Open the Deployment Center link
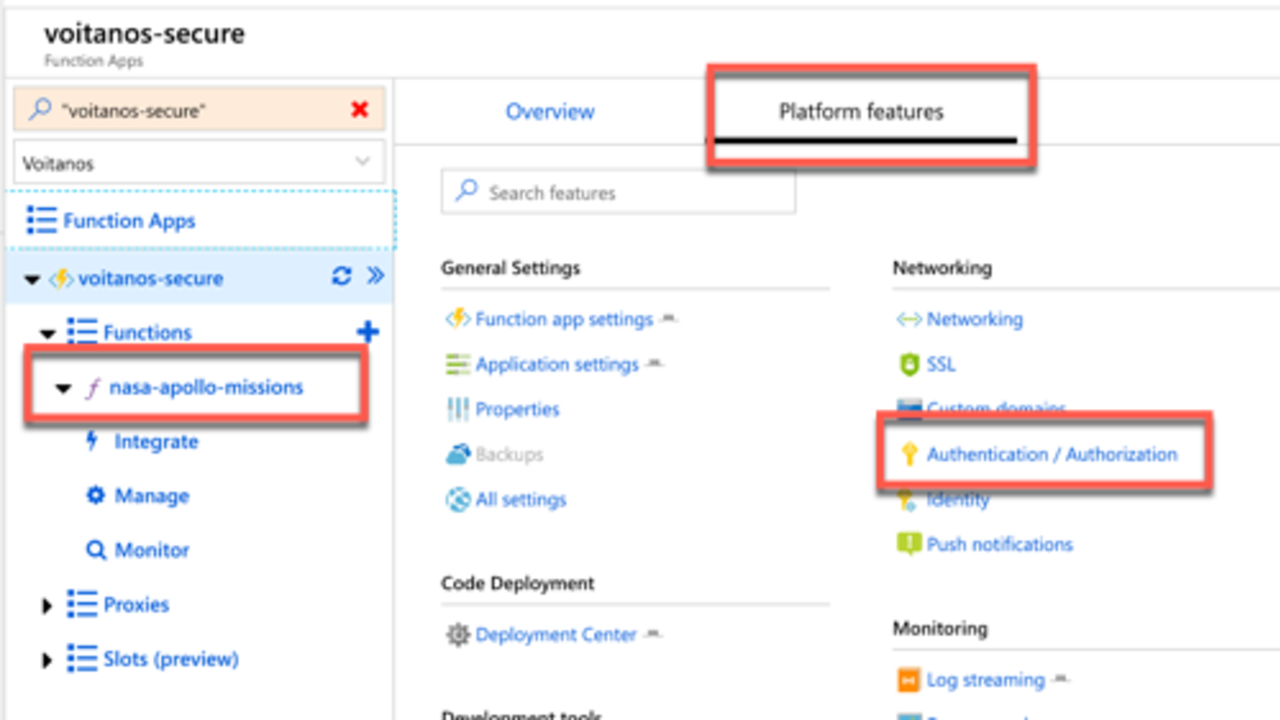This screenshot has width=1280, height=720. [556, 634]
